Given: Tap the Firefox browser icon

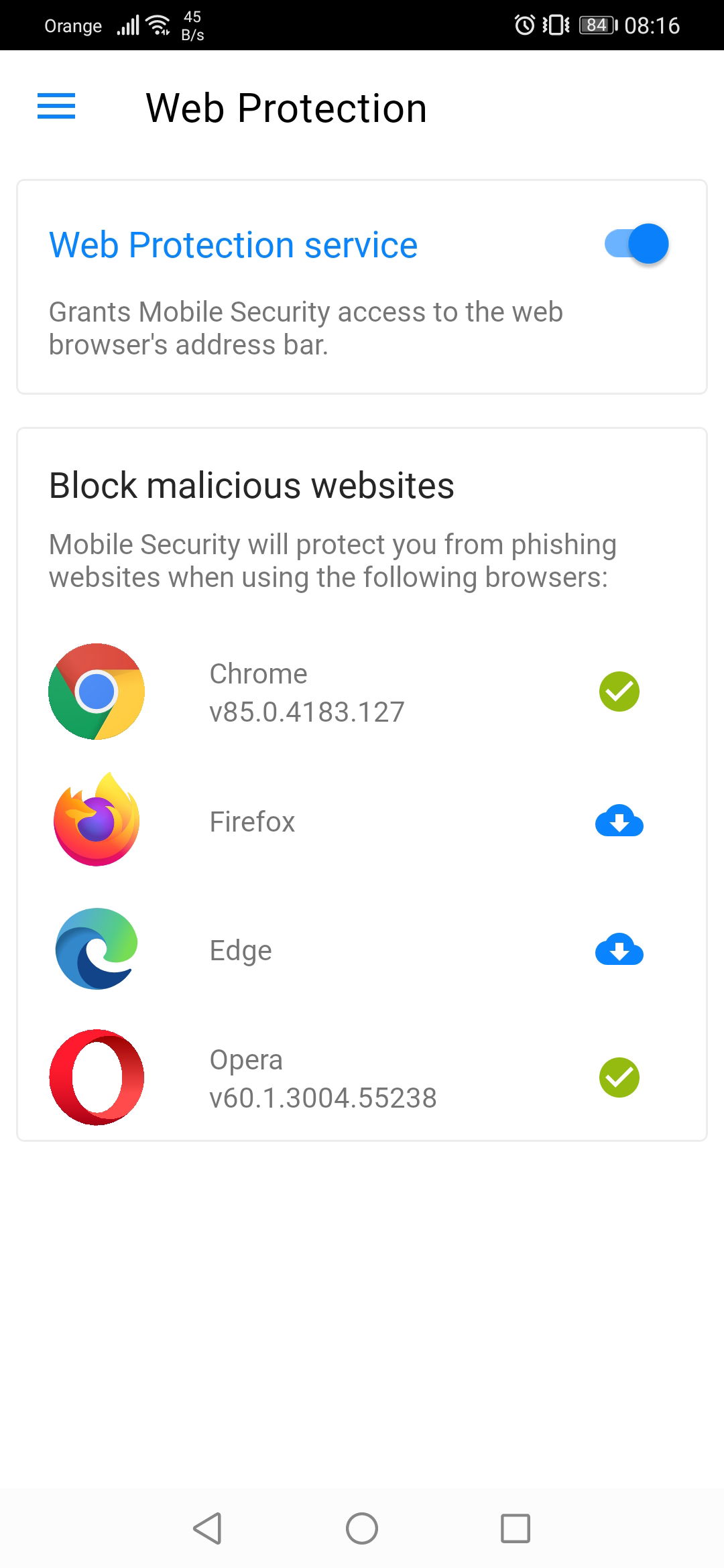Looking at the screenshot, I should pyautogui.click(x=97, y=820).
